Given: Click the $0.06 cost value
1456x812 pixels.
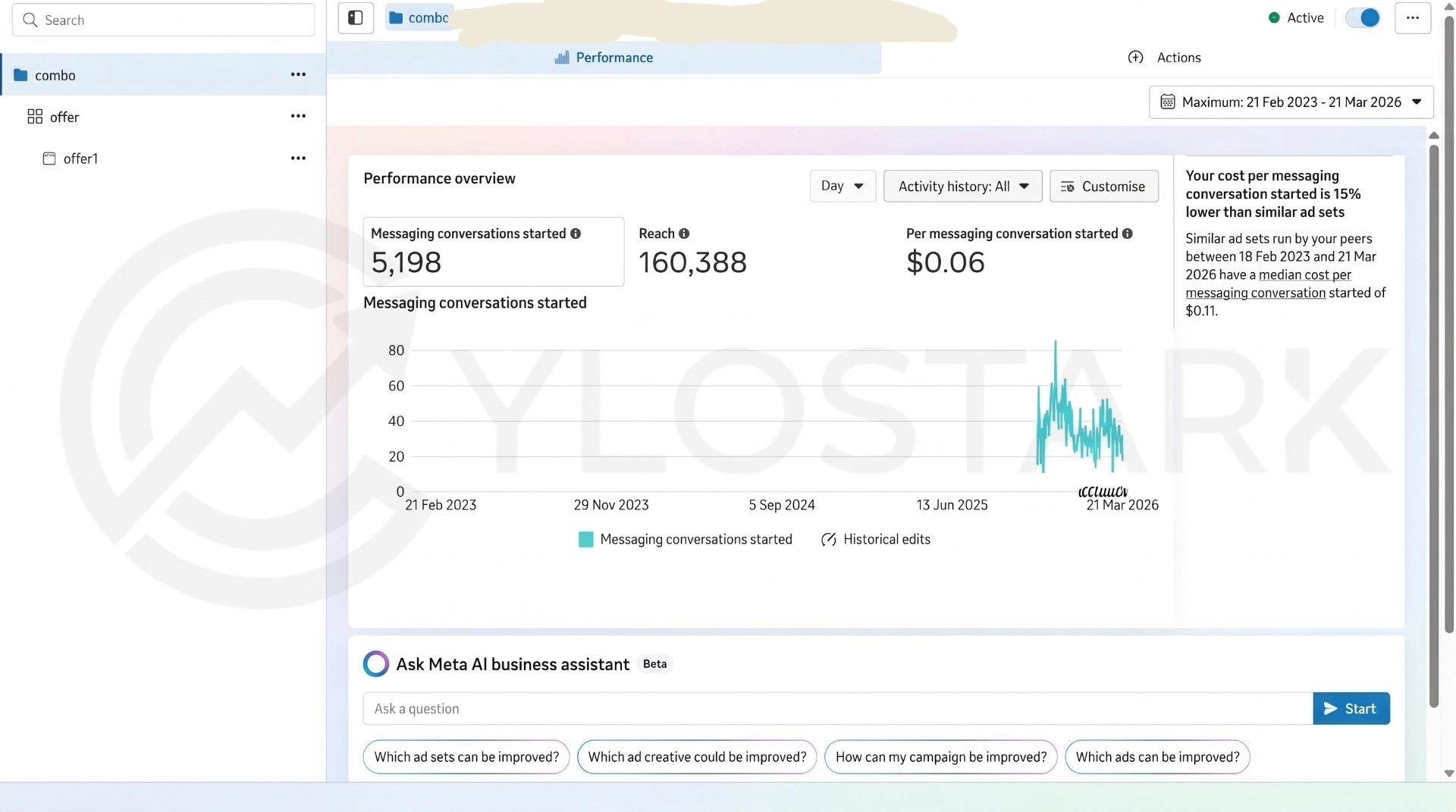Looking at the screenshot, I should (x=945, y=262).
